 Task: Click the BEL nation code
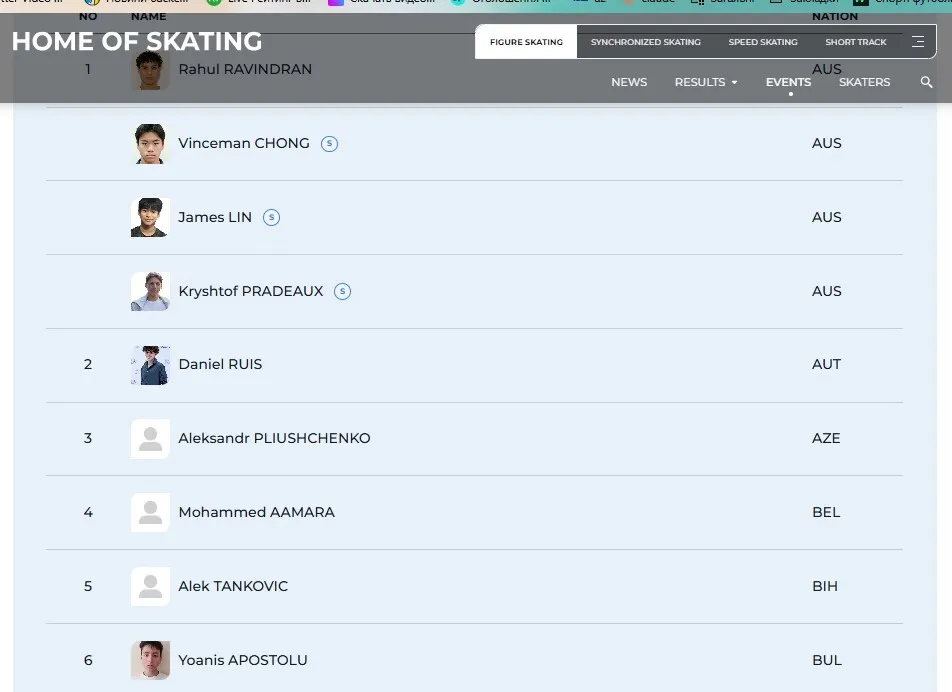point(826,512)
